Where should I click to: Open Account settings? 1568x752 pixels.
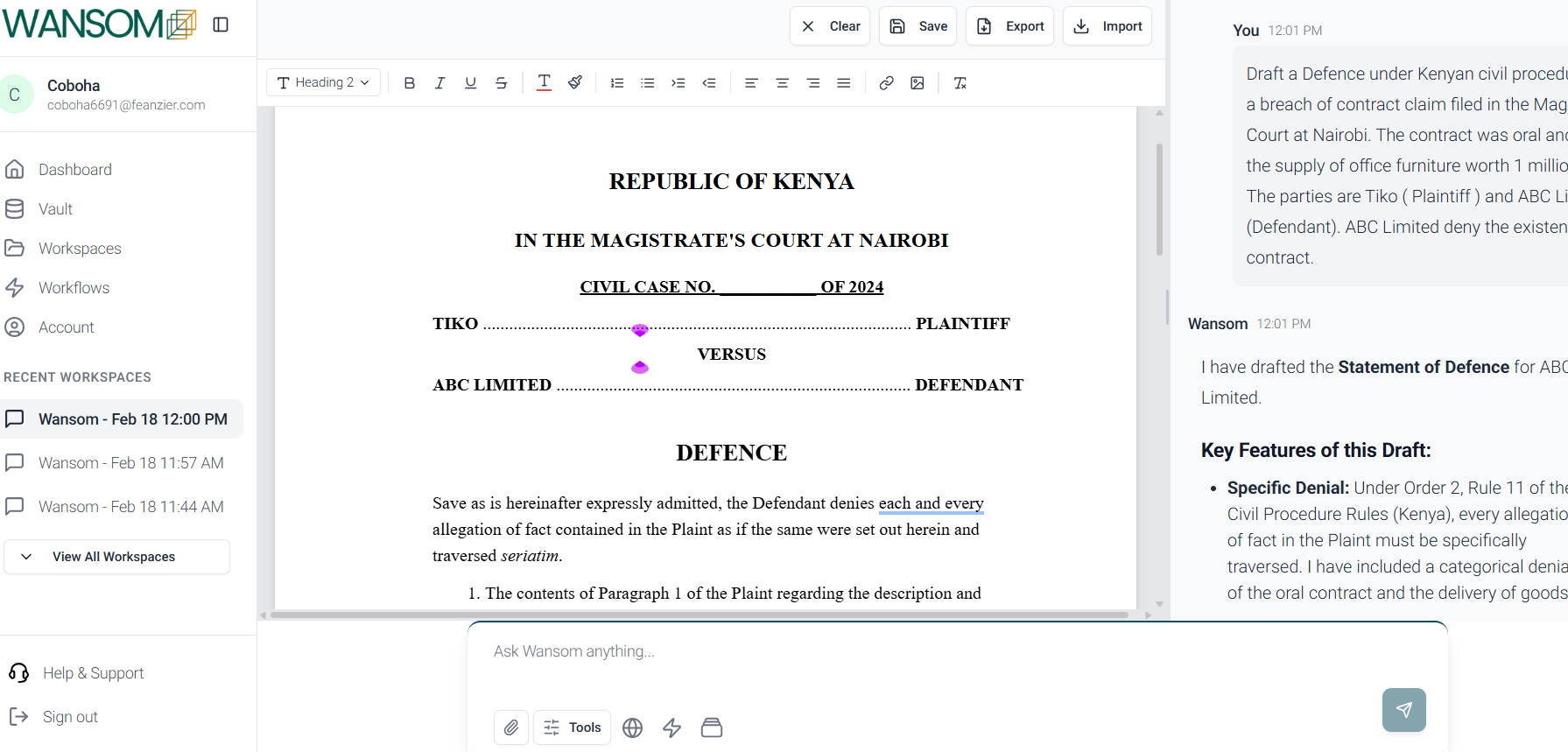(66, 327)
